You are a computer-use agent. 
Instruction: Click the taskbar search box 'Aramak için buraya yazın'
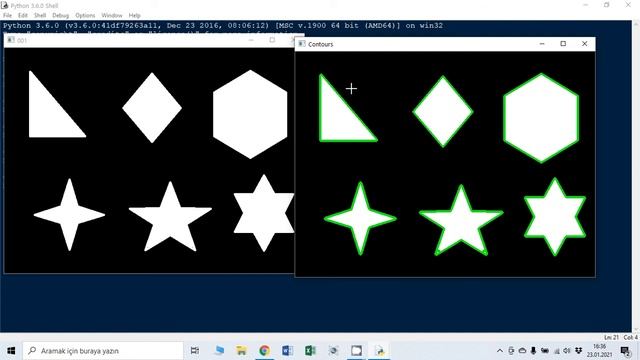pos(103,351)
